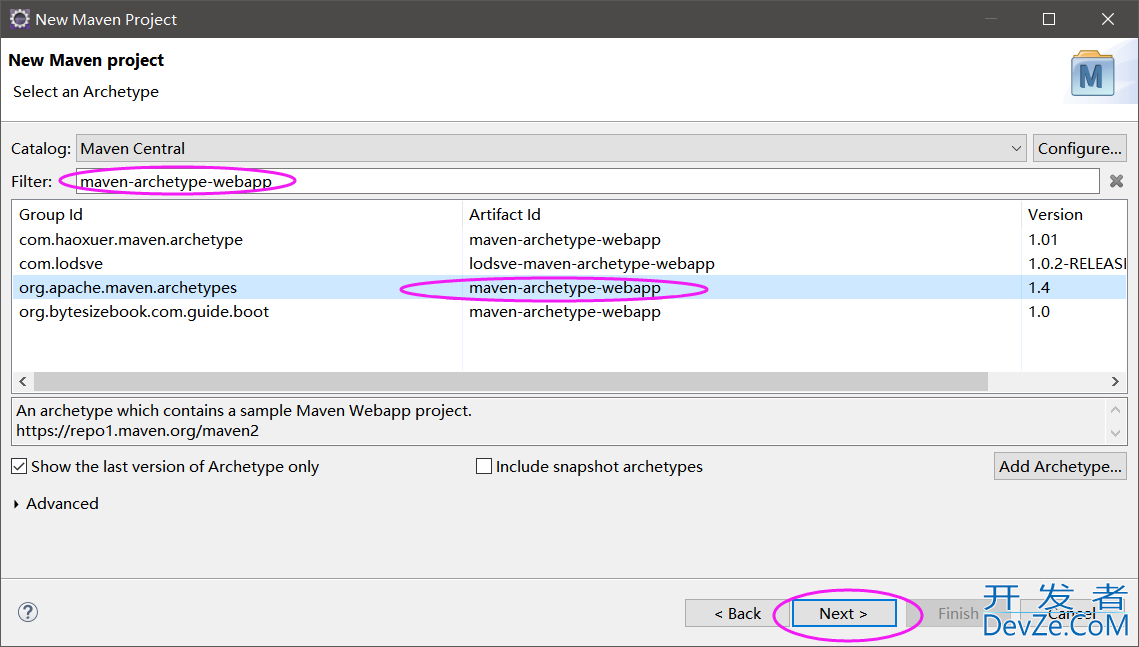The height and width of the screenshot is (647, 1139).
Task: Click the repo1.maven.org URL text
Action: click(x=137, y=431)
